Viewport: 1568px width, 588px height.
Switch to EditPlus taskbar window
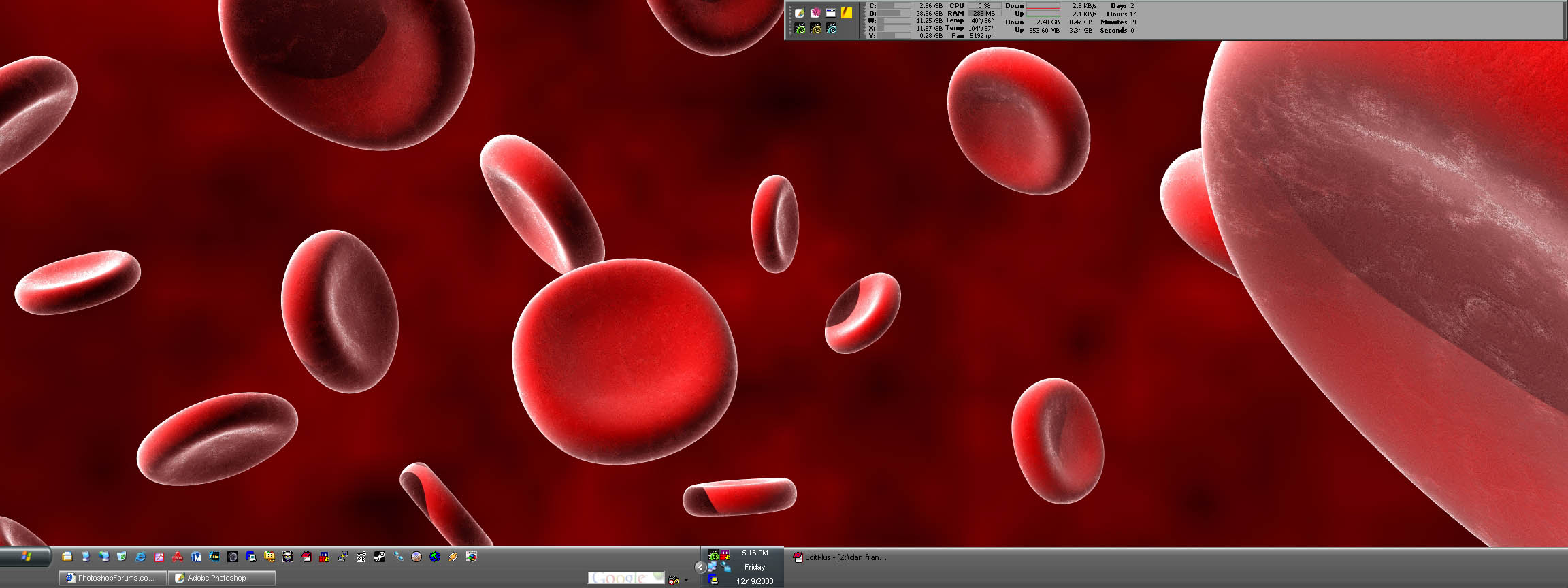840,557
